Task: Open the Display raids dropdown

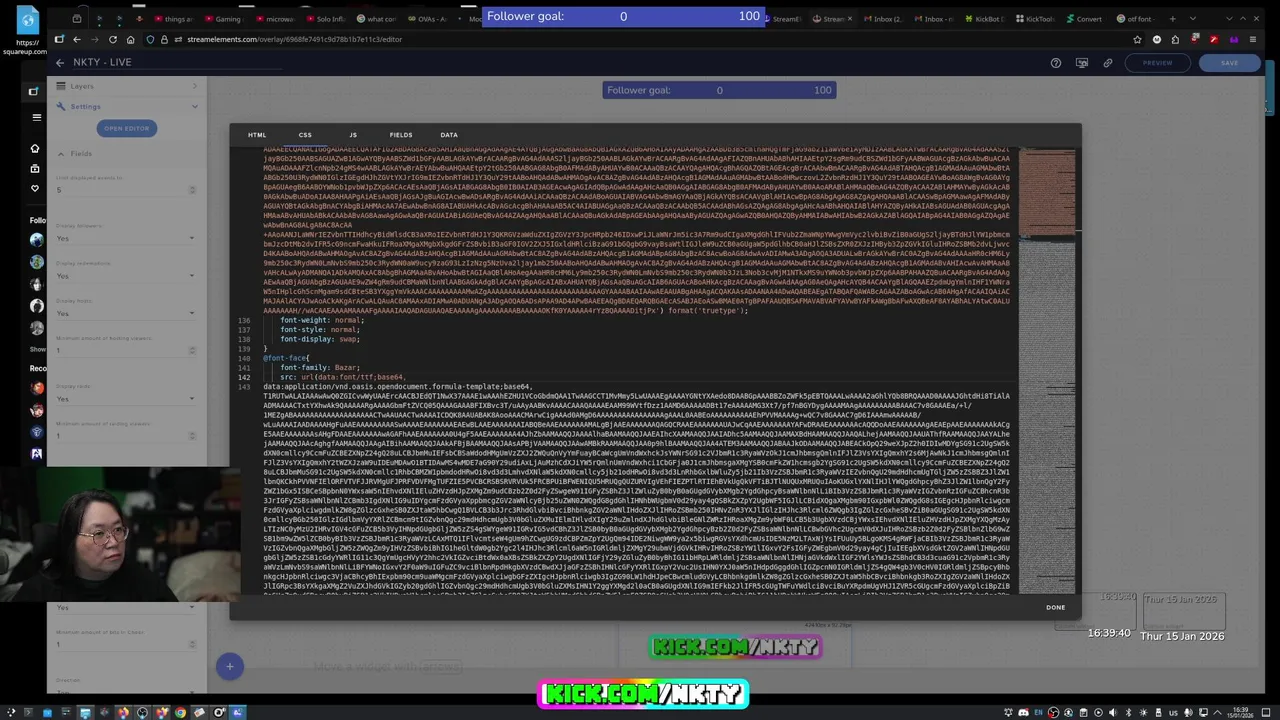Action: pyautogui.click(x=126, y=398)
